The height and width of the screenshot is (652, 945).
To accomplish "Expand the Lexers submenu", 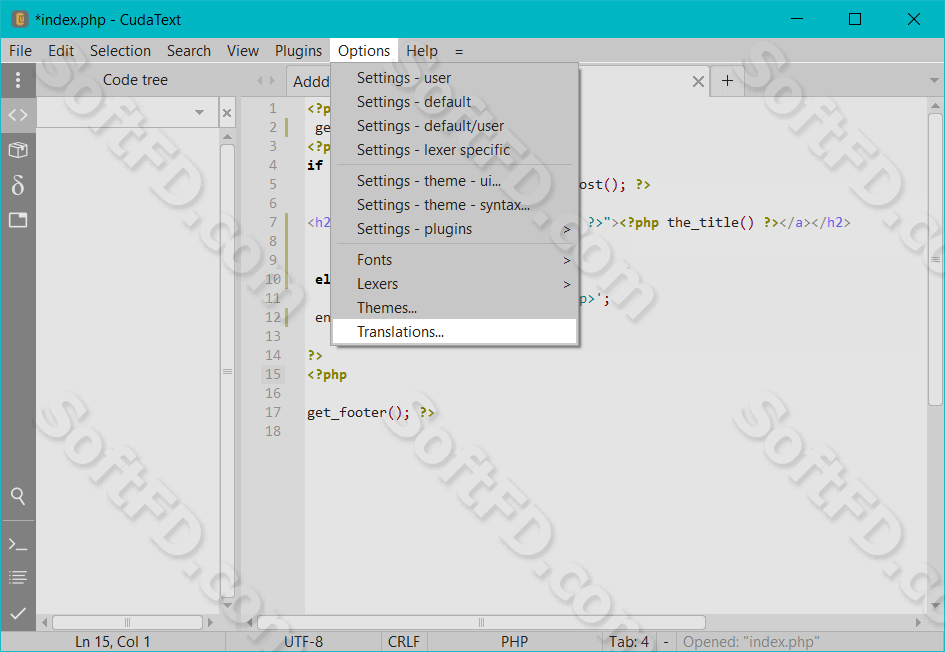I will point(454,284).
